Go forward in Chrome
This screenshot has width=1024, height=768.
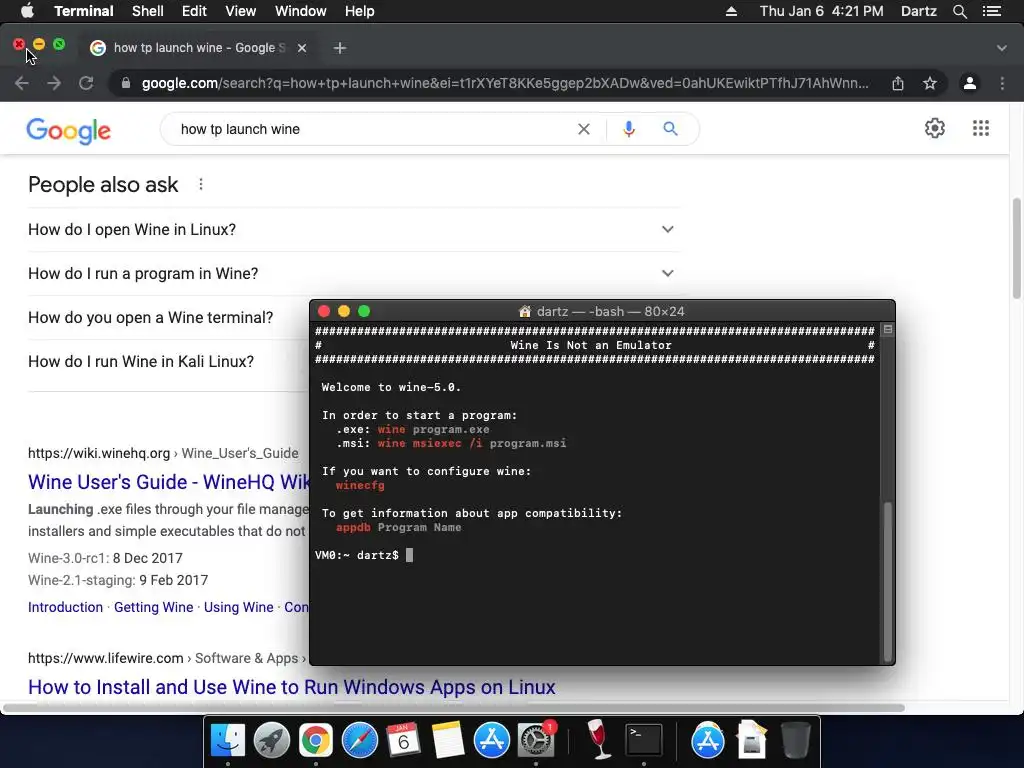pyautogui.click(x=54, y=83)
